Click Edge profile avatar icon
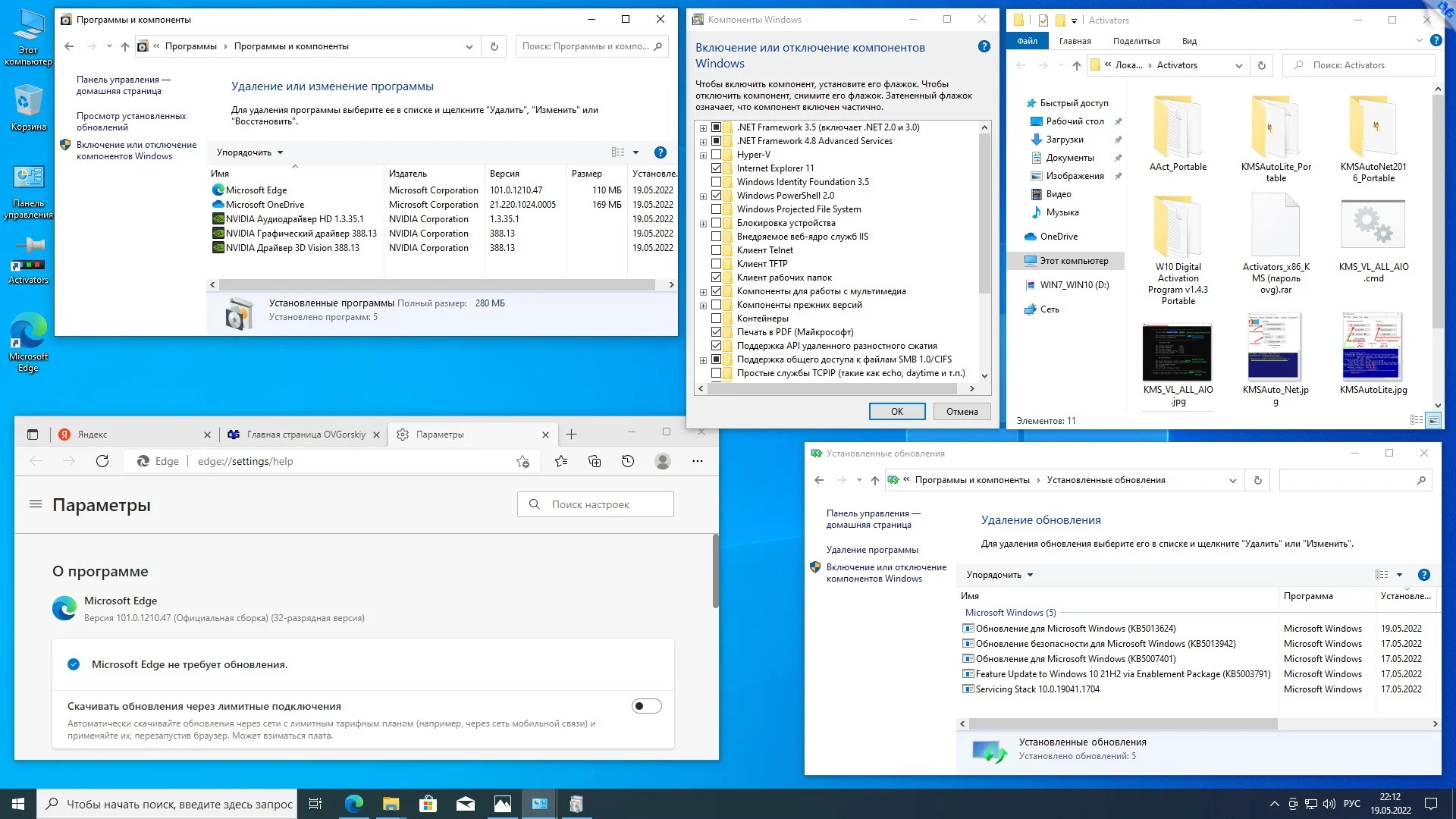The height and width of the screenshot is (819, 1456). click(663, 461)
